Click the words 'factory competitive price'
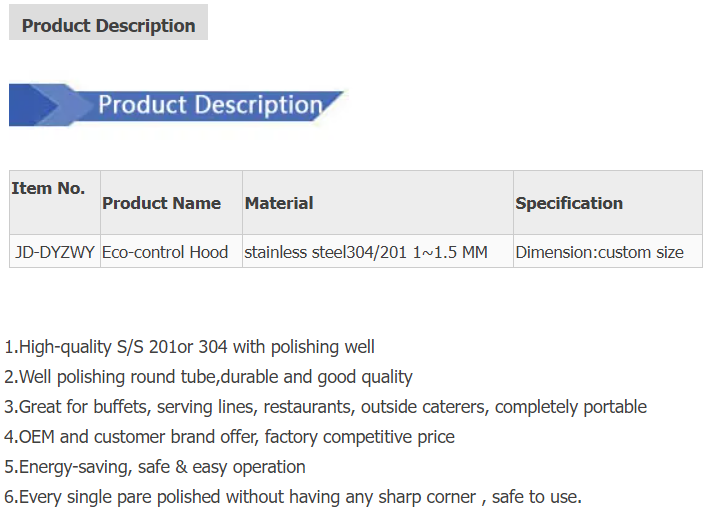Screen dimensions: 710x510 click(x=360, y=437)
